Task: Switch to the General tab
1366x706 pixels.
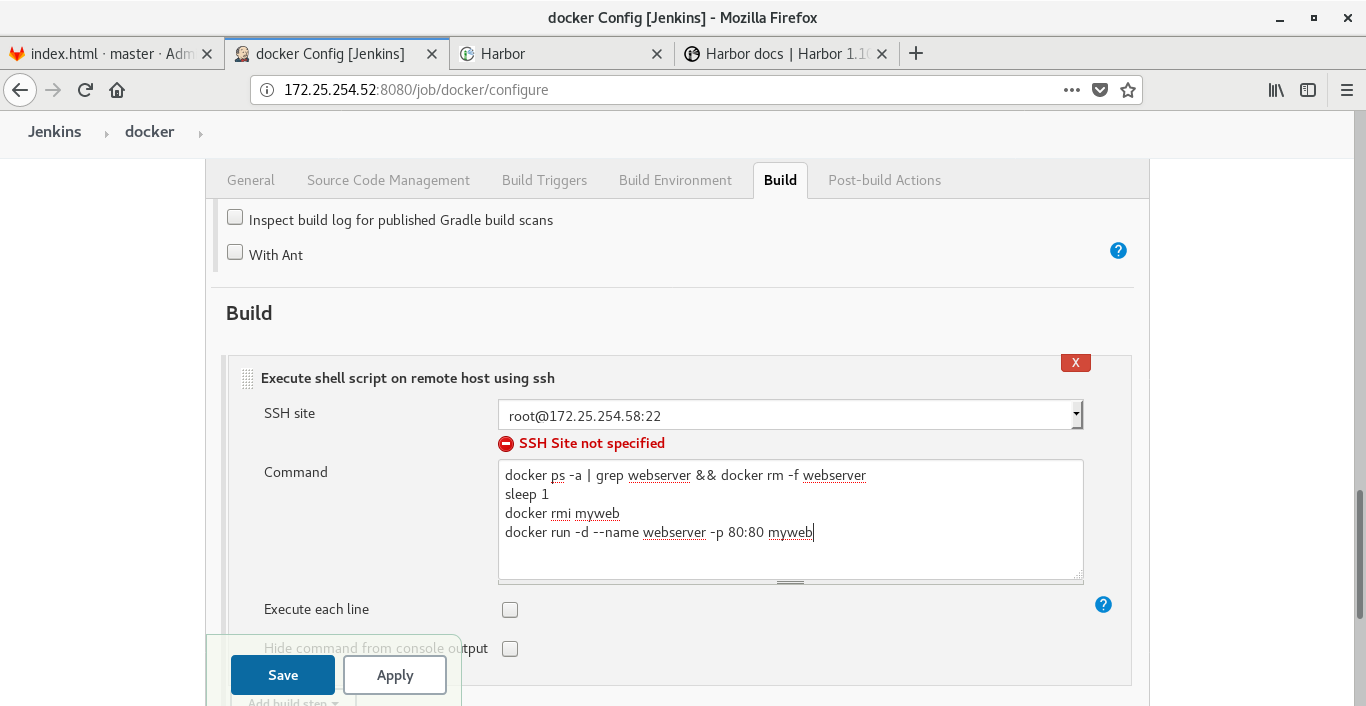Action: 251,180
